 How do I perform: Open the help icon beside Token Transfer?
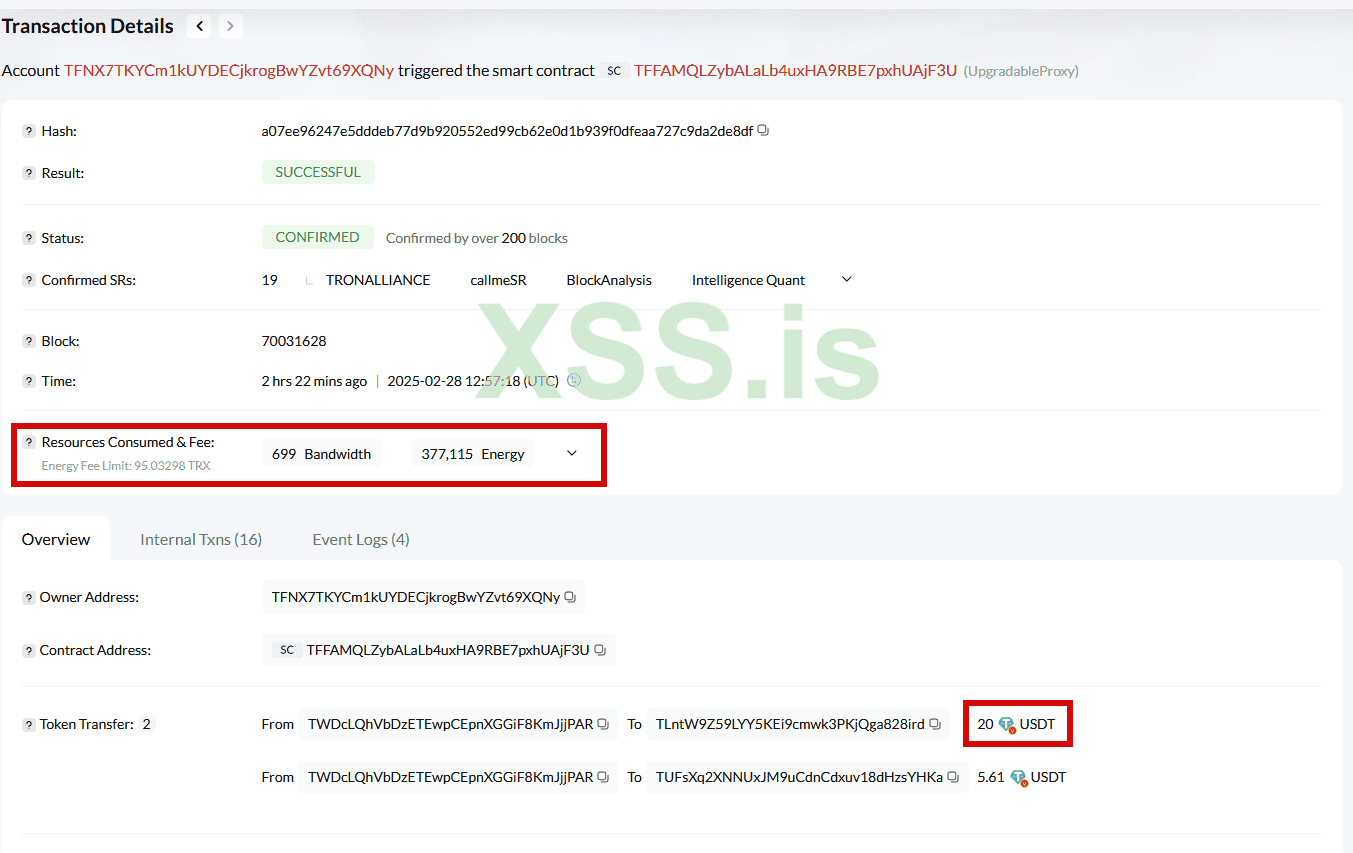29,724
